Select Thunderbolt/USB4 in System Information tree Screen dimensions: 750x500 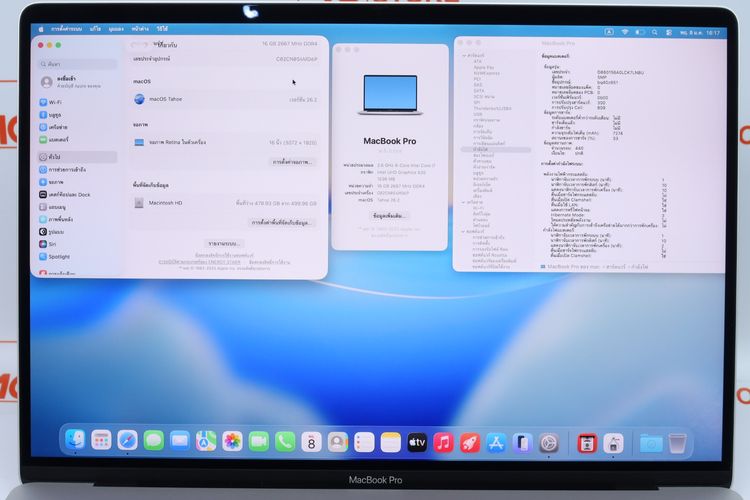pos(492,108)
